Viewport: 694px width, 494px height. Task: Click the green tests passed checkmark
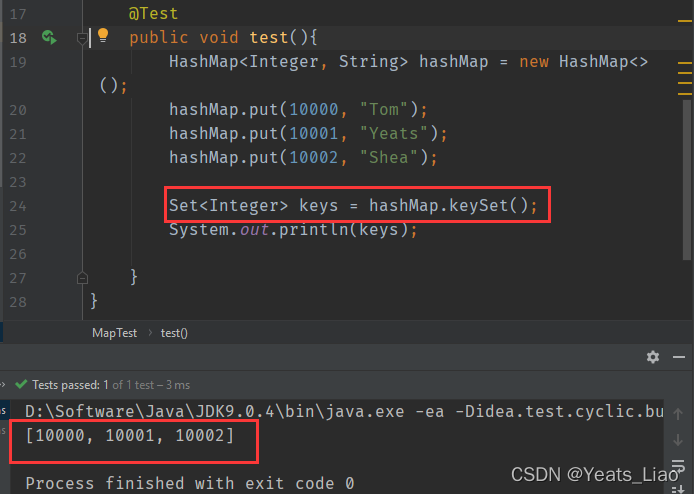pyautogui.click(x=21, y=384)
